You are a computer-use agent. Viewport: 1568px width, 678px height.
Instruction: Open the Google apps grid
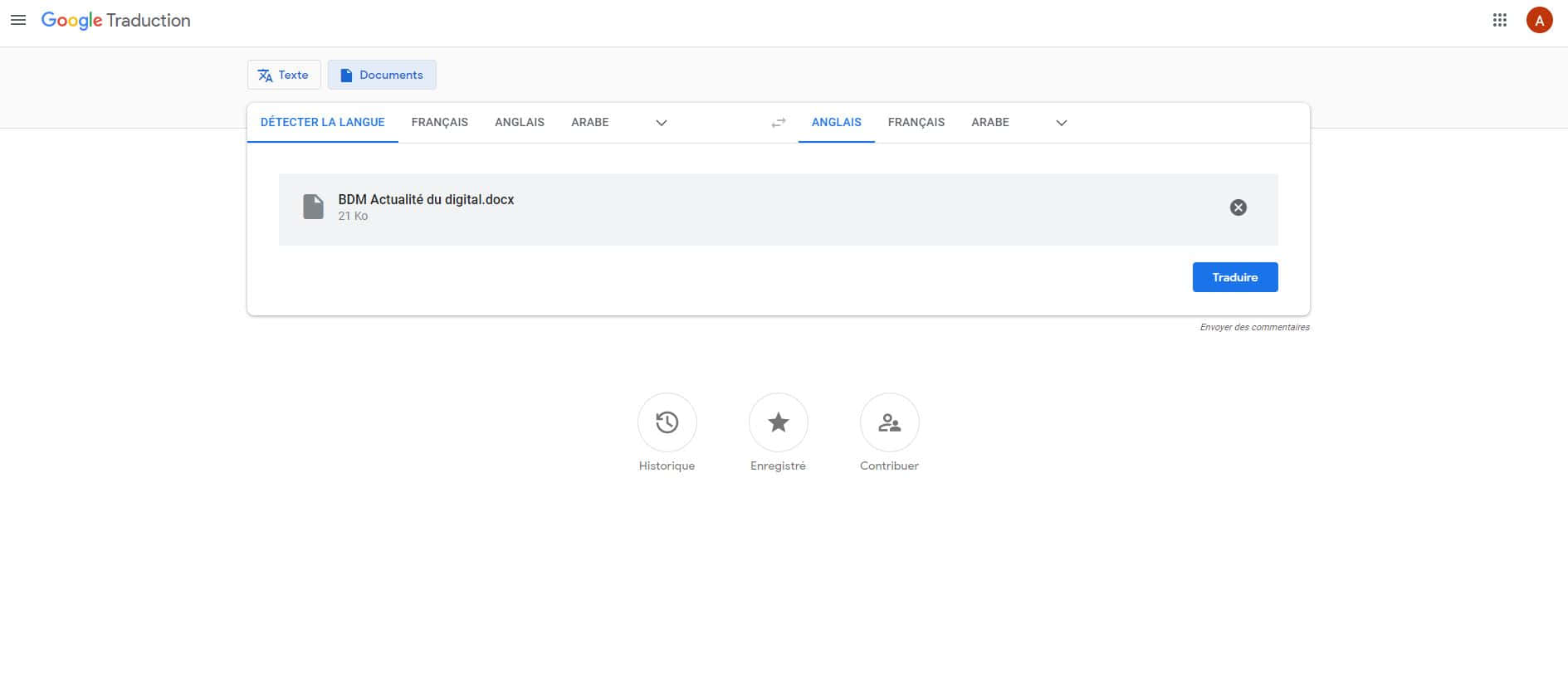[1499, 20]
